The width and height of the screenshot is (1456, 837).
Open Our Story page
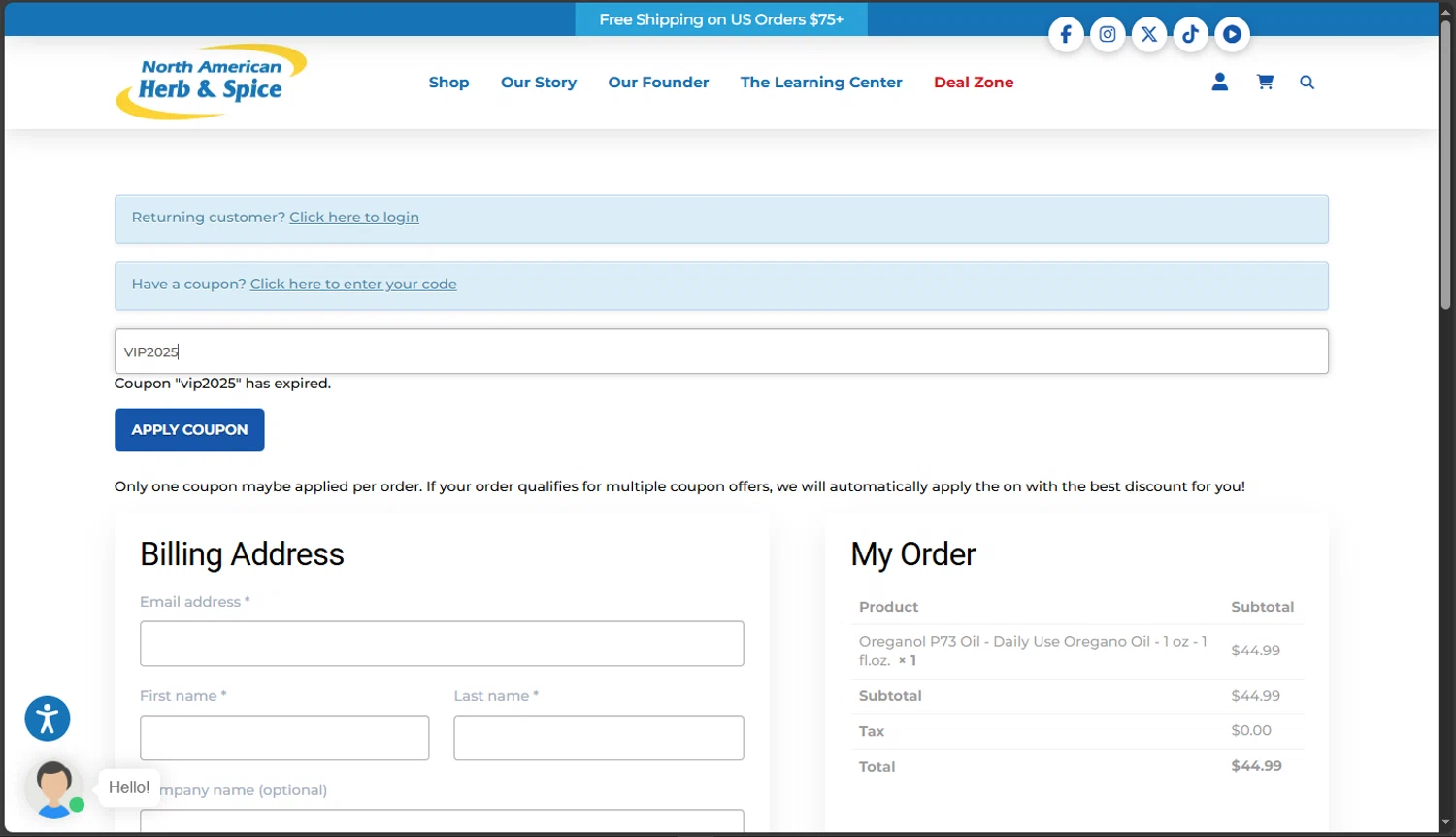click(x=539, y=83)
